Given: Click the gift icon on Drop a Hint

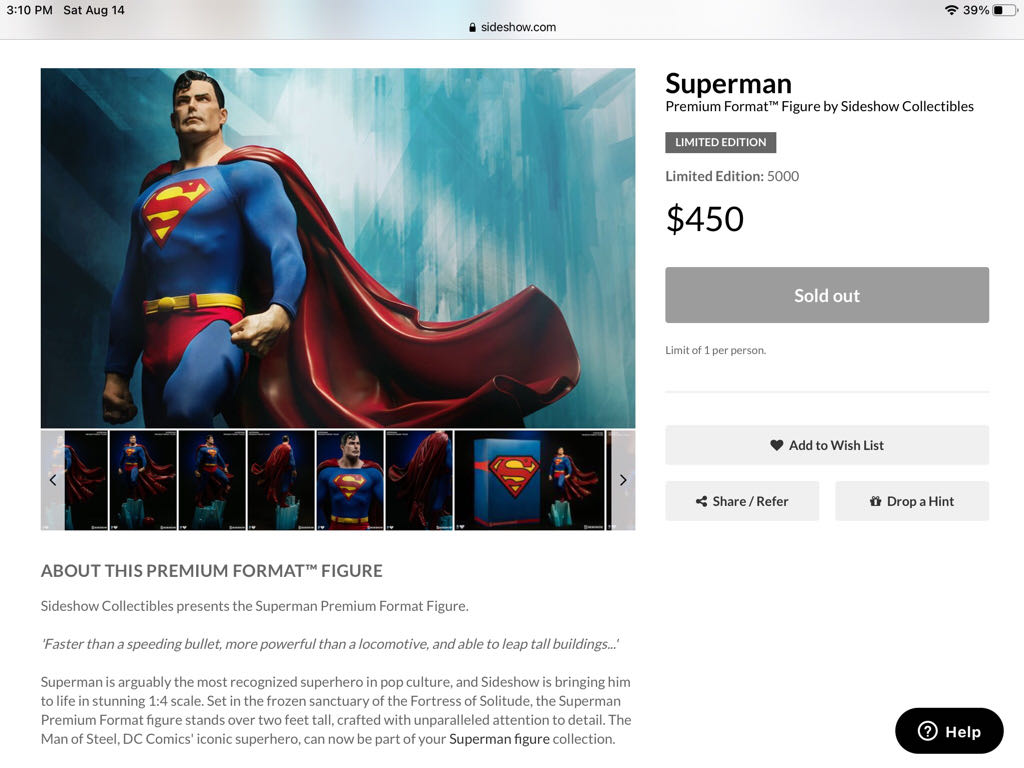Looking at the screenshot, I should pyautogui.click(x=875, y=501).
